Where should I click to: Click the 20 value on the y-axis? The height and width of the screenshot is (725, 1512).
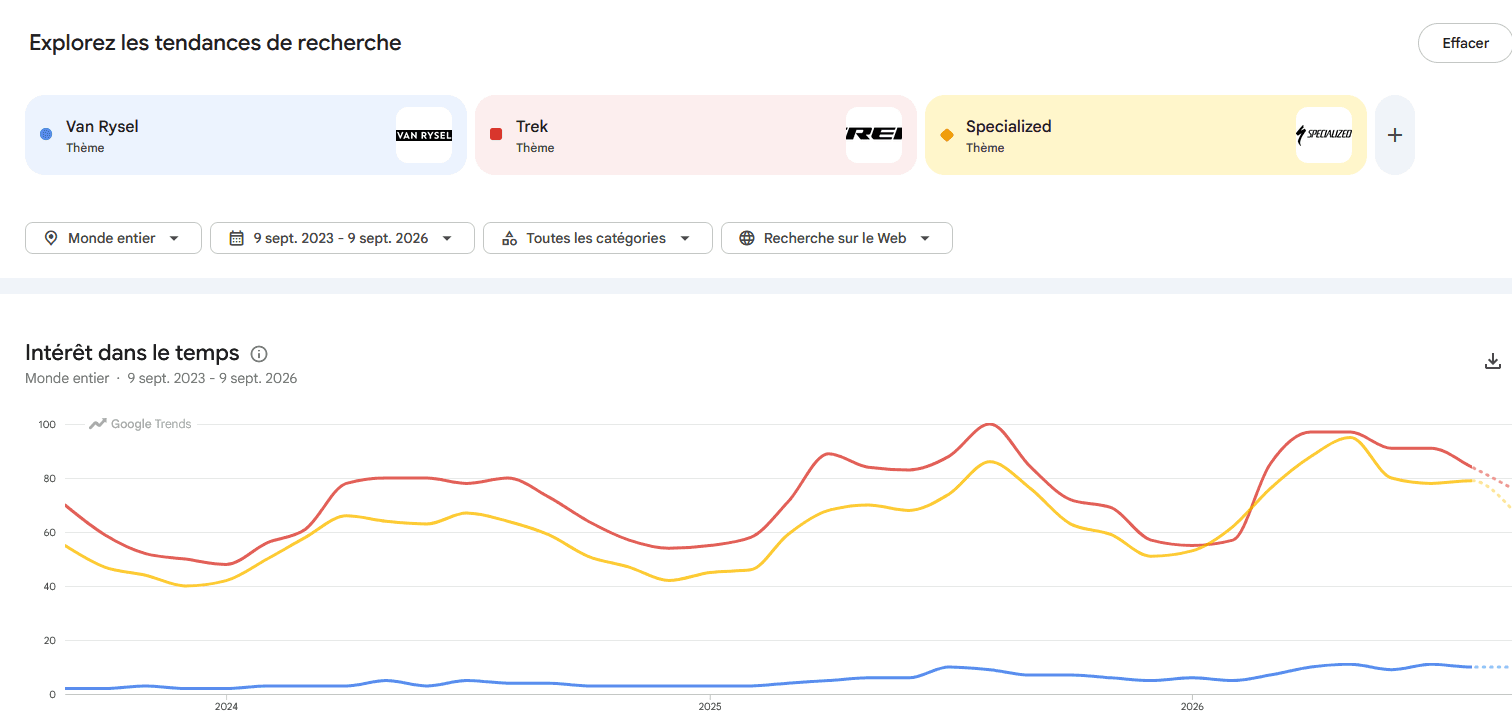(x=49, y=641)
